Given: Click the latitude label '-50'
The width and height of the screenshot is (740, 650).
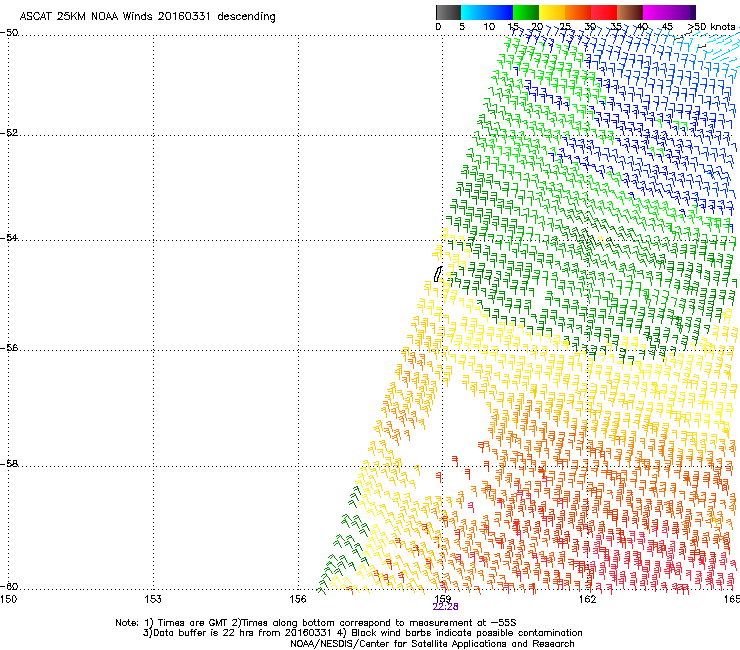Looking at the screenshot, I should (x=9, y=33).
